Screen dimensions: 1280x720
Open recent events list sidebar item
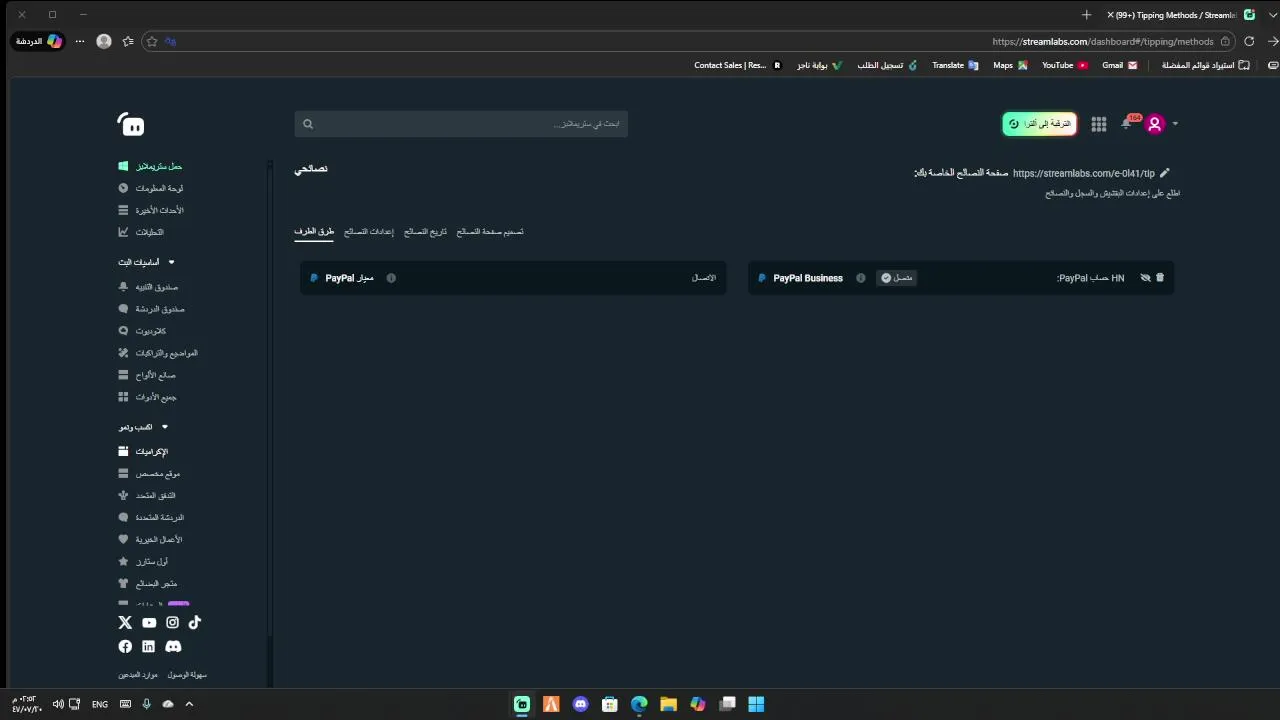coord(150,210)
